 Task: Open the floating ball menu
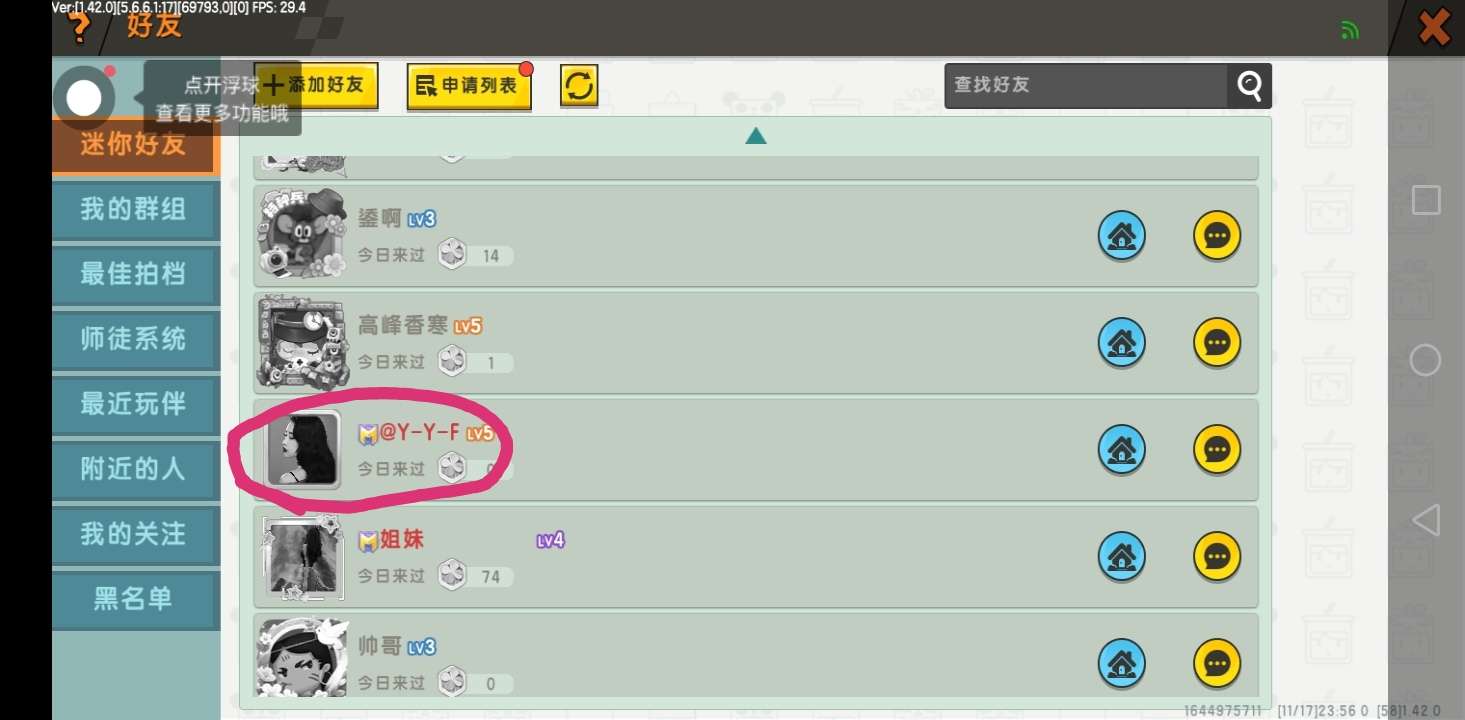pyautogui.click(x=84, y=97)
